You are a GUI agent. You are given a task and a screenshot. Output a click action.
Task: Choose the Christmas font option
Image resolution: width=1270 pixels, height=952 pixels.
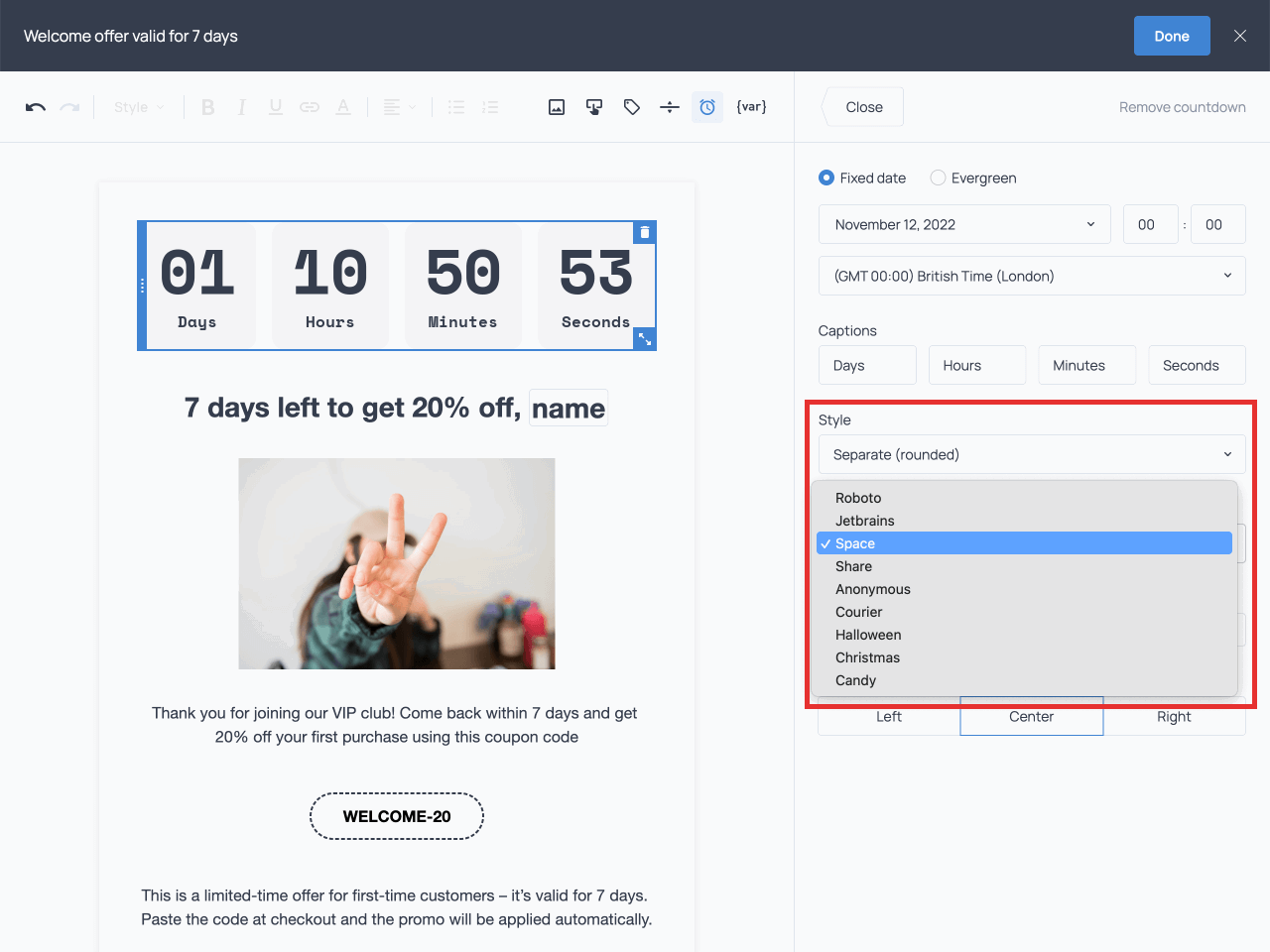tap(1024, 657)
